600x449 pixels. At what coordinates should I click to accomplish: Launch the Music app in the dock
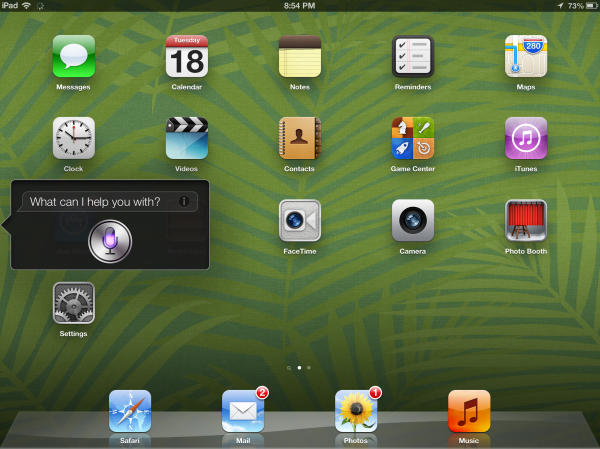click(469, 411)
